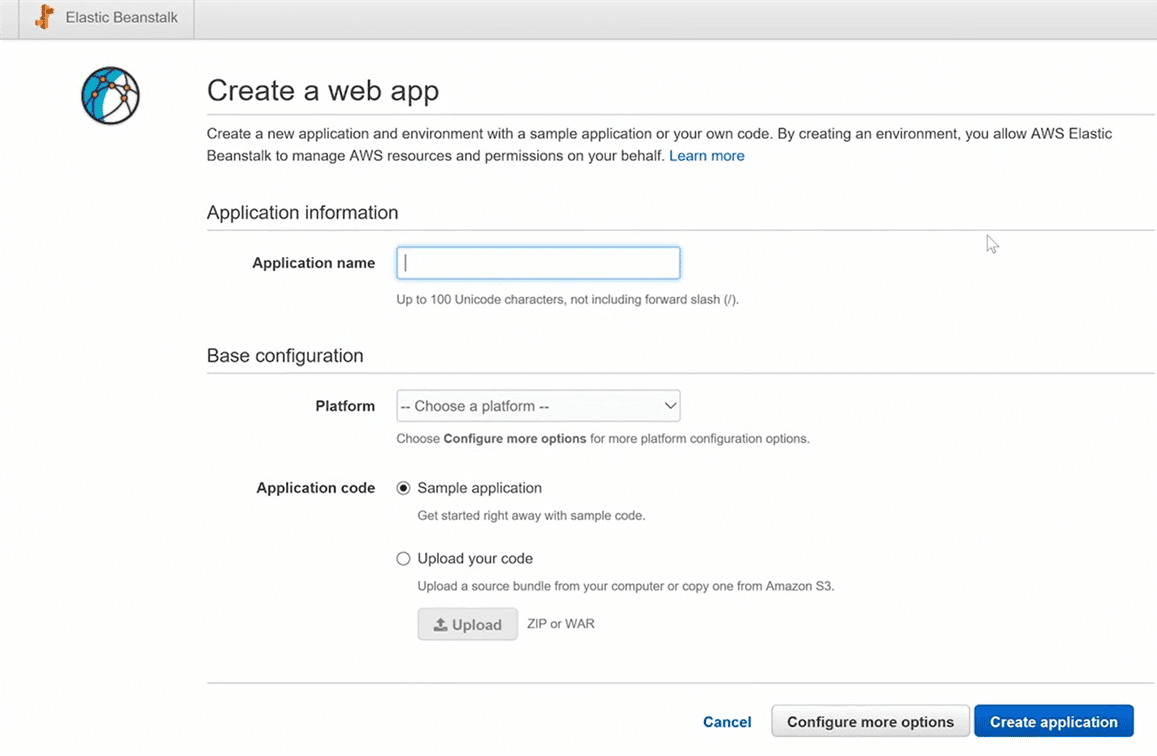This screenshot has height=756, width=1157.
Task: Click the Create a web app heading
Action: point(322,91)
